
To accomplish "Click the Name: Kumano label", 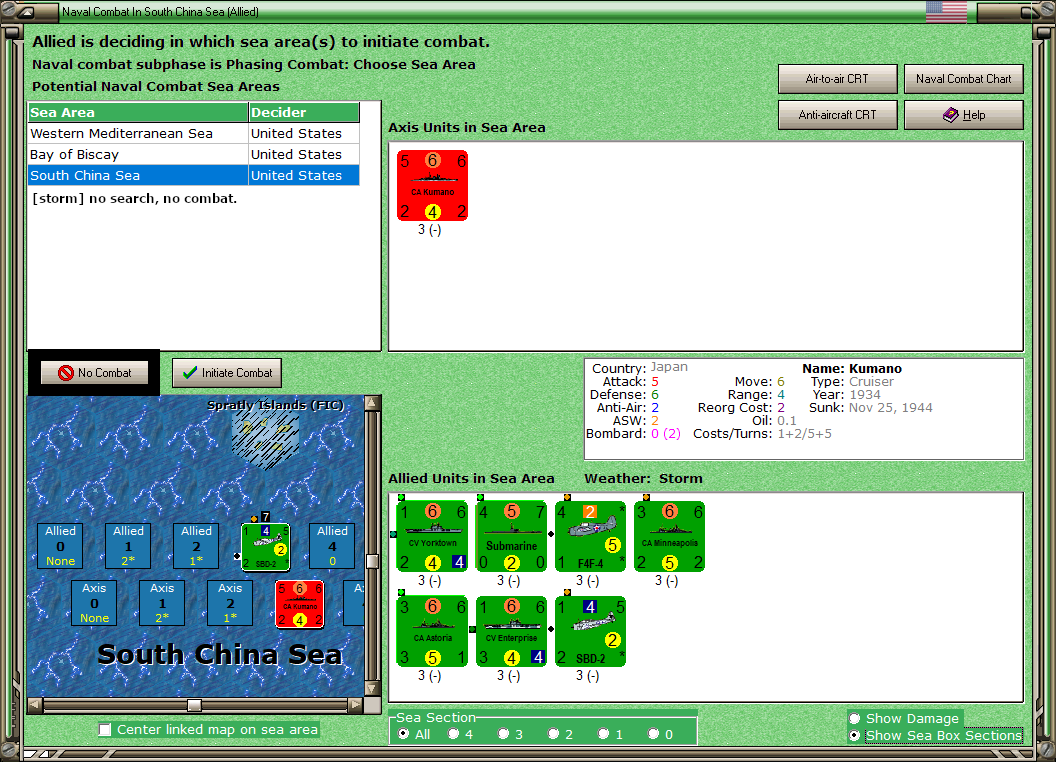I will pyautogui.click(x=851, y=369).
